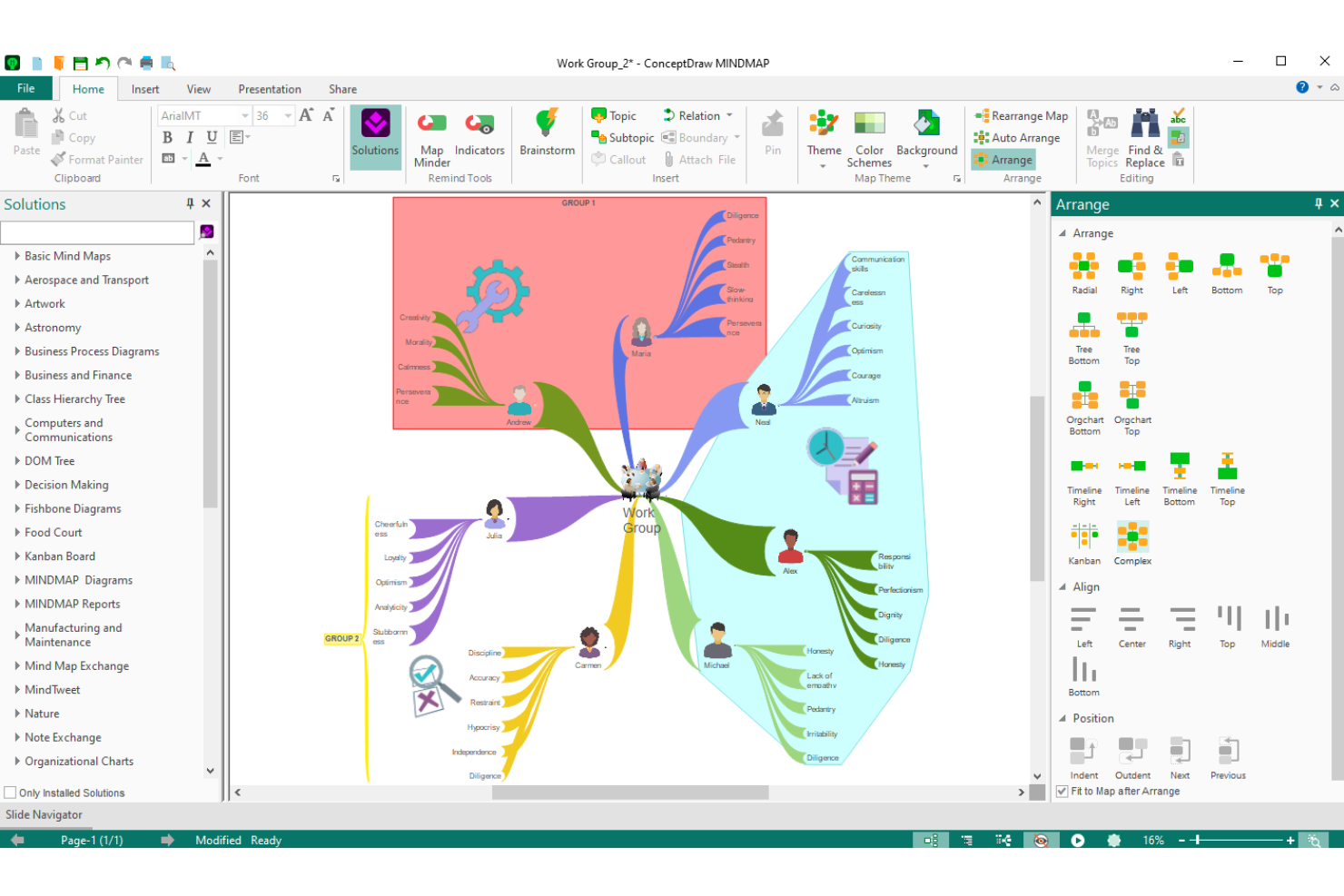This screenshot has width=1344, height=896.
Task: Apply Tree Bottom arrangement
Action: pos(1084,339)
